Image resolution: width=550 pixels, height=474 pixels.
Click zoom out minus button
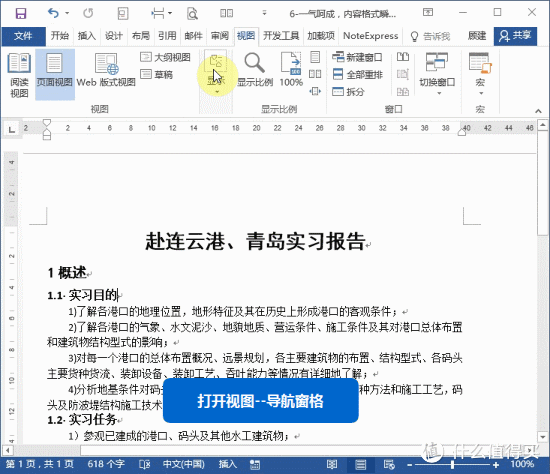(x=409, y=465)
